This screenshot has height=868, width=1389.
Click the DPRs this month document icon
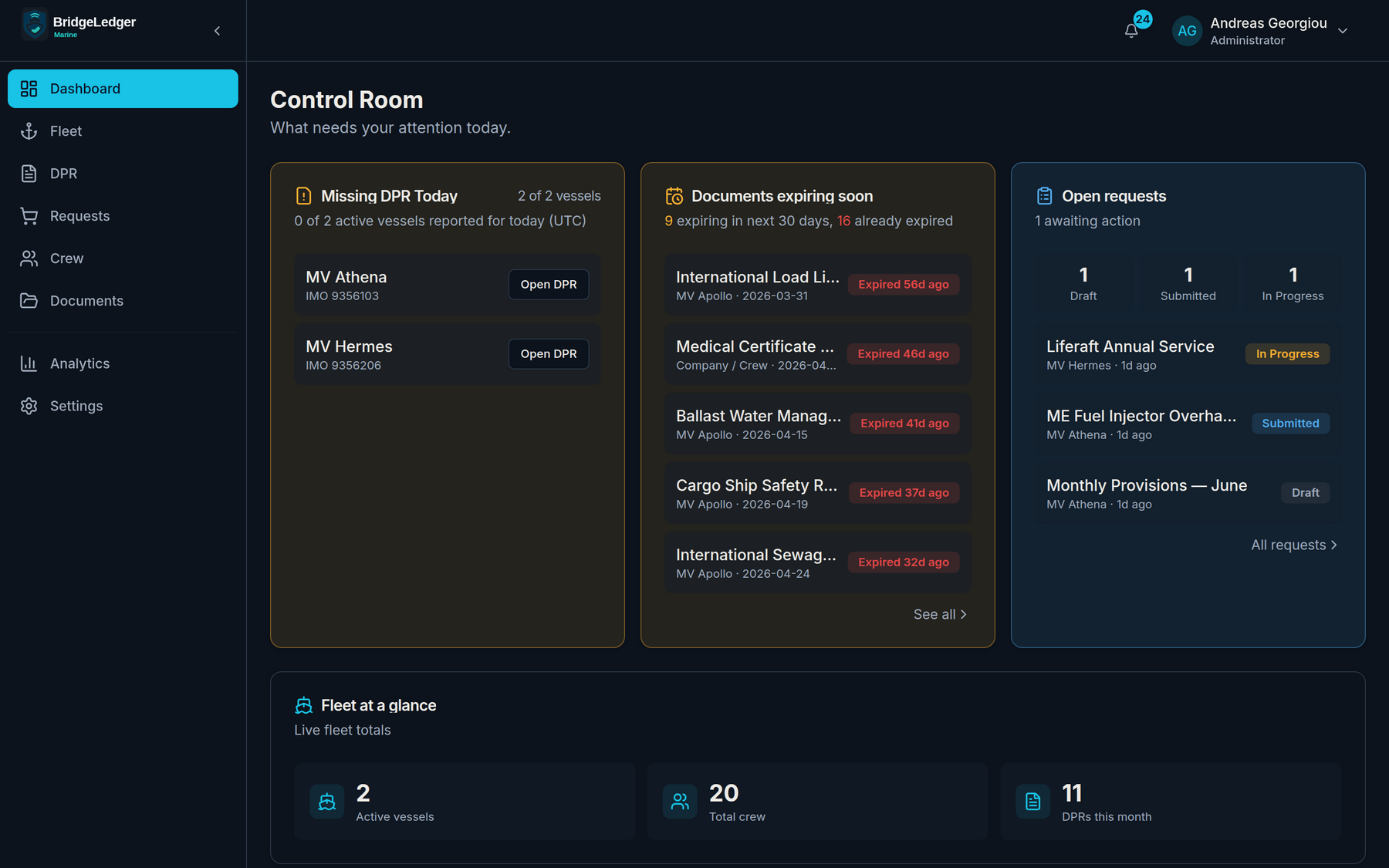coord(1032,802)
